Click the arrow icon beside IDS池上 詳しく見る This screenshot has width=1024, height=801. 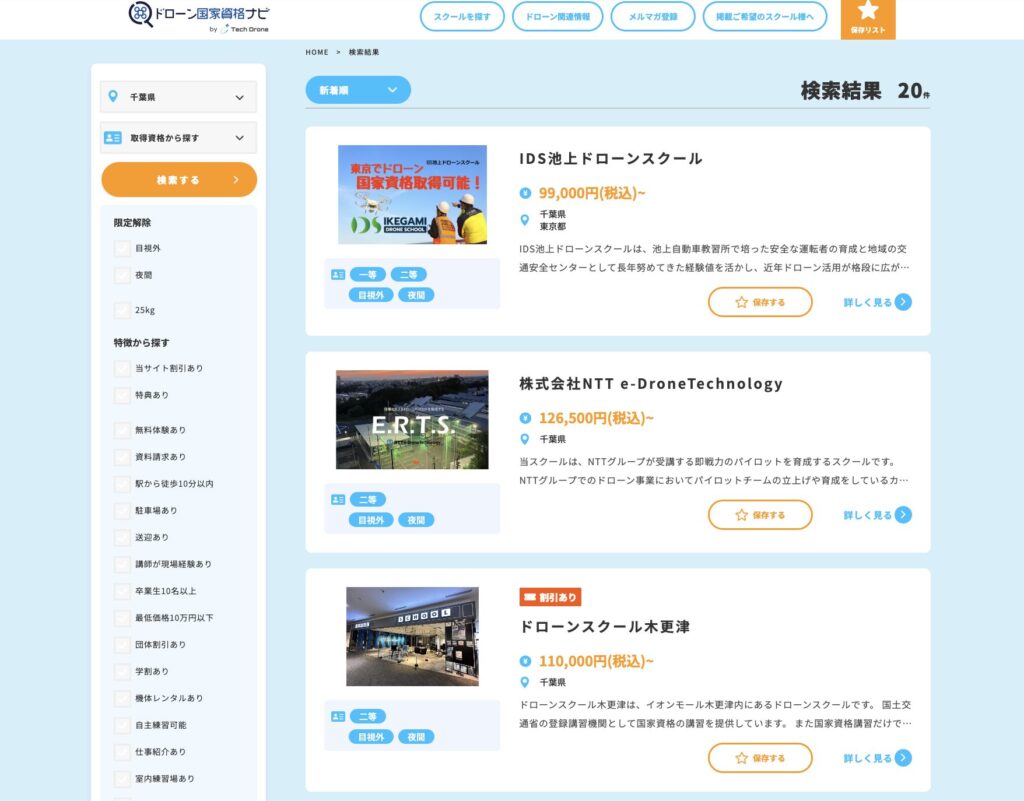pyautogui.click(x=903, y=302)
